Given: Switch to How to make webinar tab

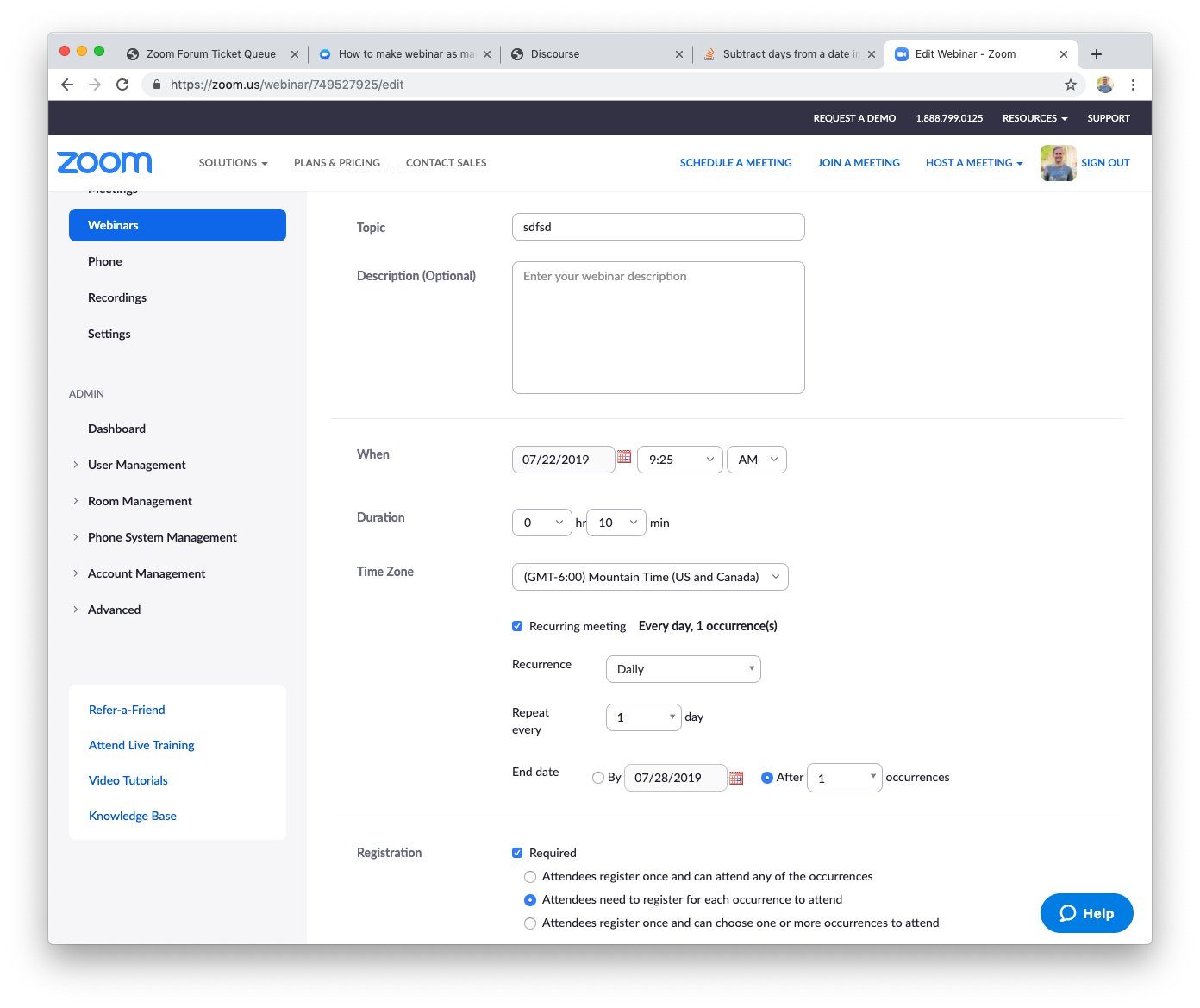Looking at the screenshot, I should pyautogui.click(x=405, y=54).
